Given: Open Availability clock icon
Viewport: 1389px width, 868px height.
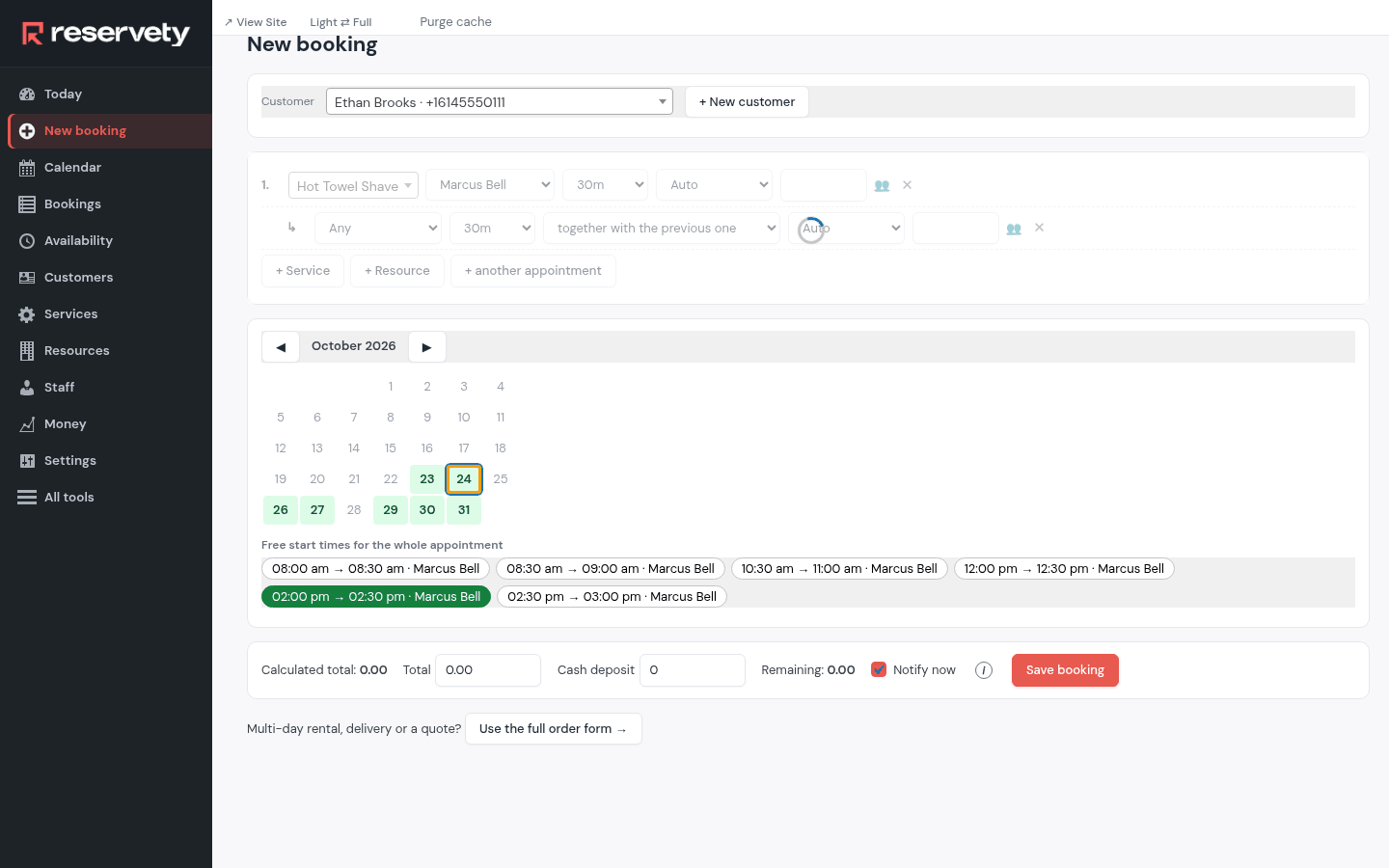Looking at the screenshot, I should 27,241.
